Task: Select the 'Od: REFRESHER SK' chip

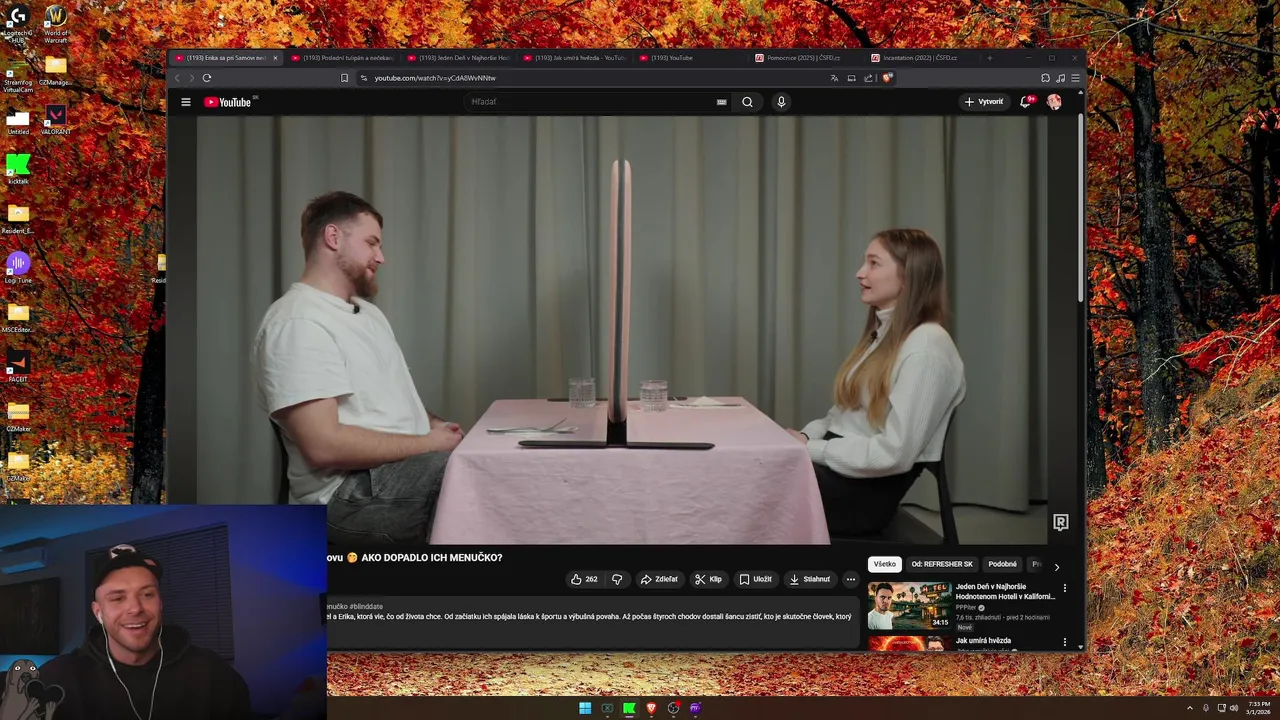Action: pos(942,564)
